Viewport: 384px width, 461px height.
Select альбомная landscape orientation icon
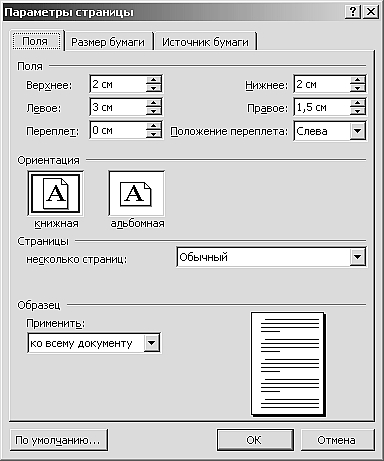click(136, 194)
